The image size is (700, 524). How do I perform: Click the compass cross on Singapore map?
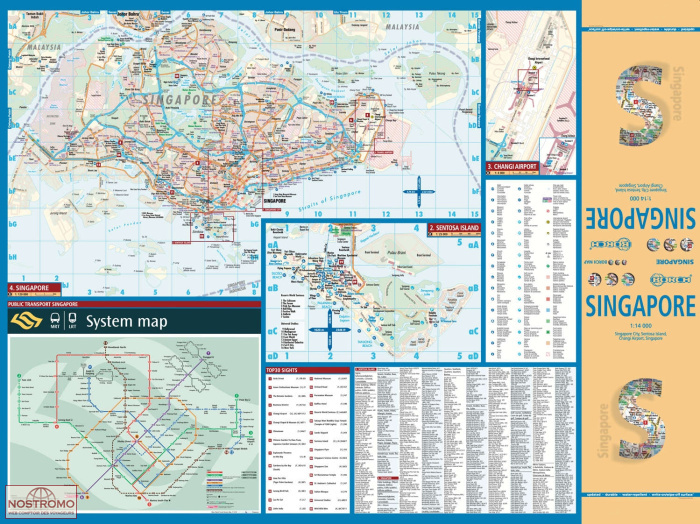pyautogui.click(x=419, y=186)
